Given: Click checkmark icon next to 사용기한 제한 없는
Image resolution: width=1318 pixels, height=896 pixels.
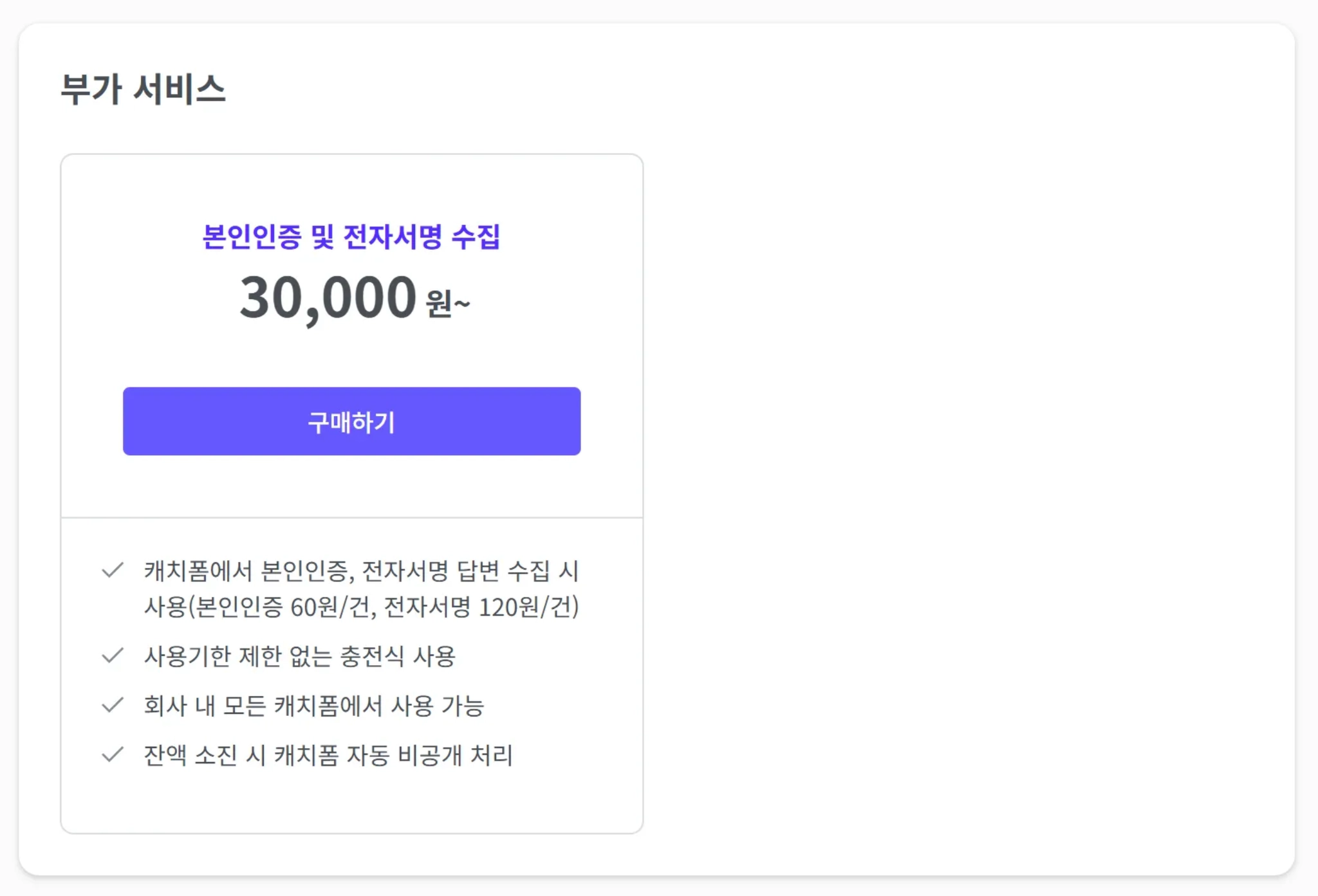Looking at the screenshot, I should pos(113,655).
